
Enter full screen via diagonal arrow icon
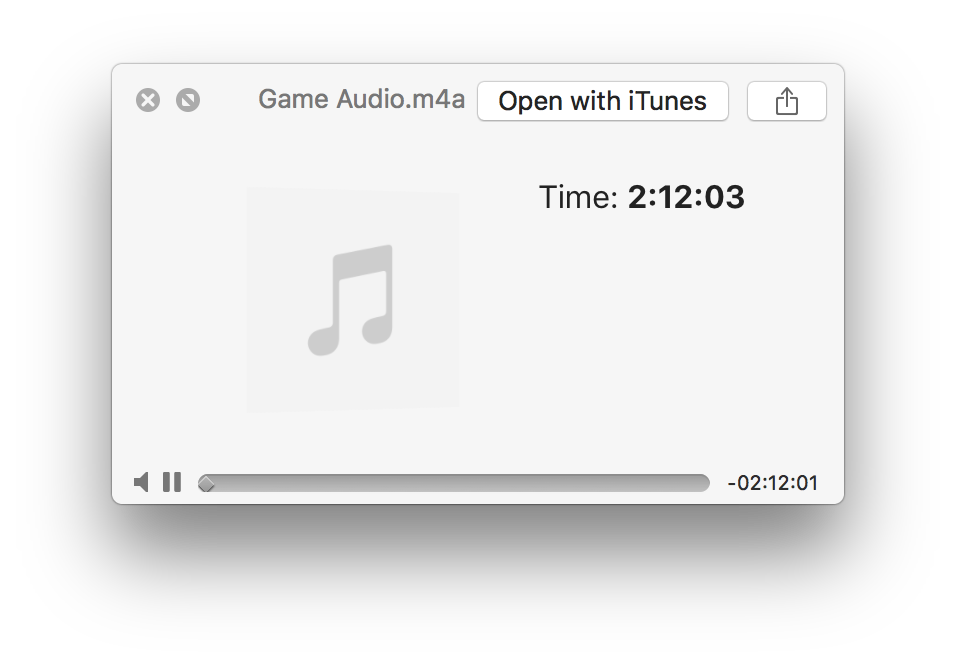[x=188, y=100]
